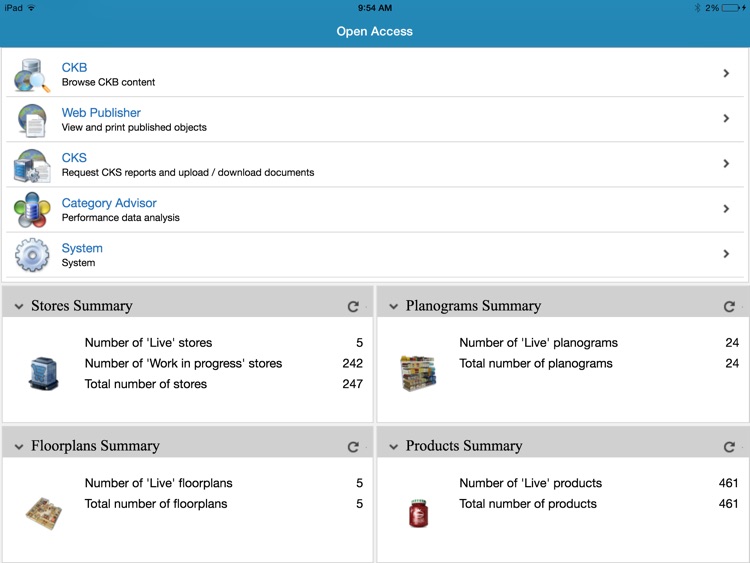The height and width of the screenshot is (563, 750).
Task: Open the Web Publisher link
Action: (101, 112)
